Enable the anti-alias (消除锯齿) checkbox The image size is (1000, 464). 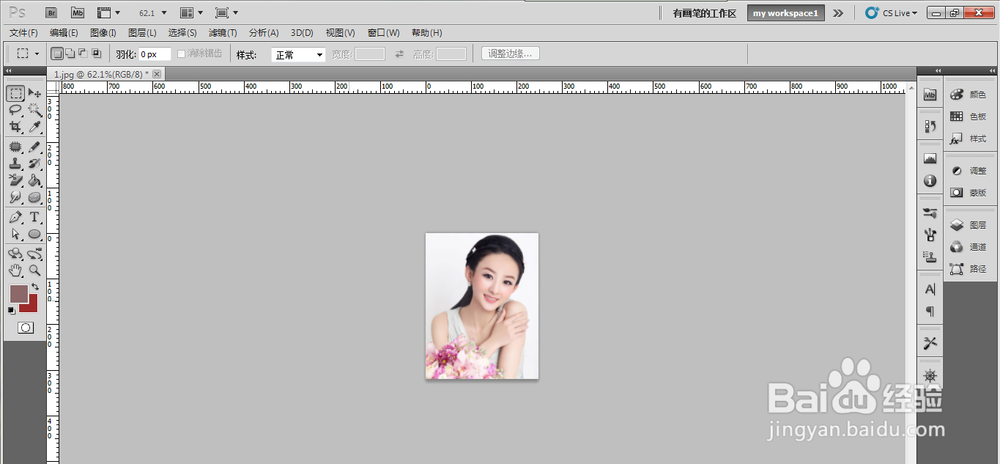[181, 54]
